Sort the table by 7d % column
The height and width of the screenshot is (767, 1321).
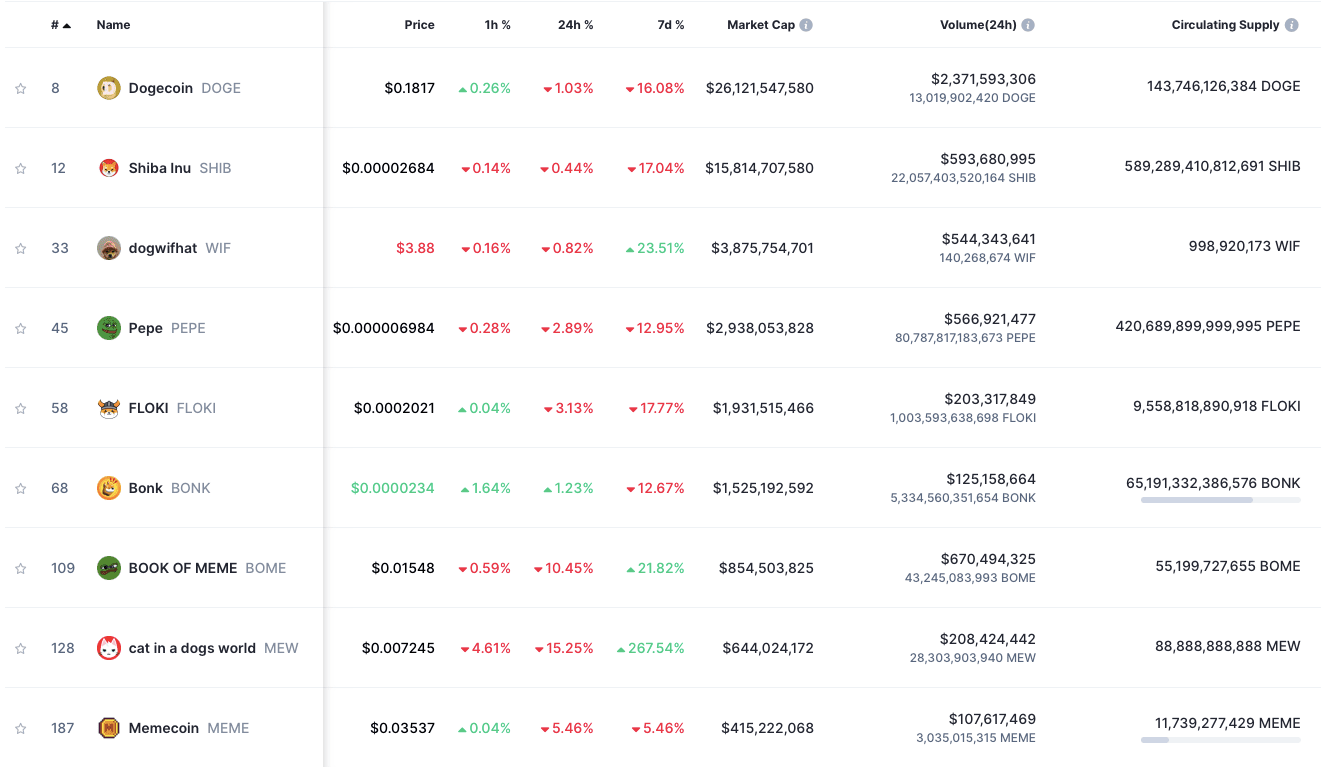click(x=670, y=24)
